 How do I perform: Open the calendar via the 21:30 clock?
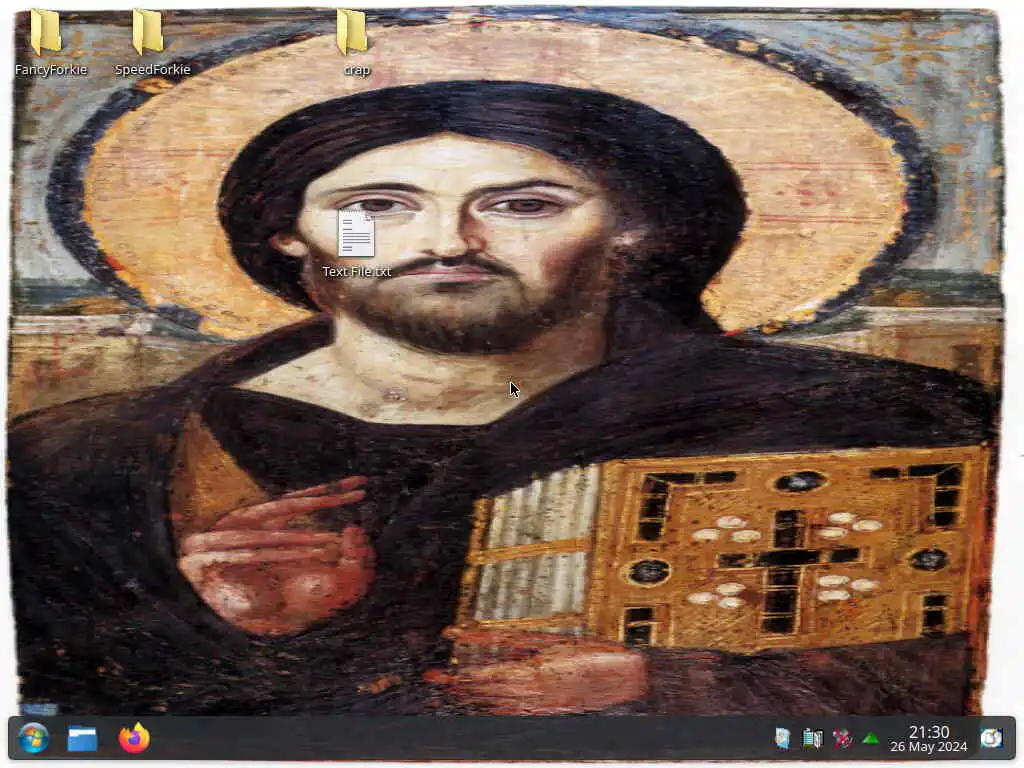[x=929, y=739]
